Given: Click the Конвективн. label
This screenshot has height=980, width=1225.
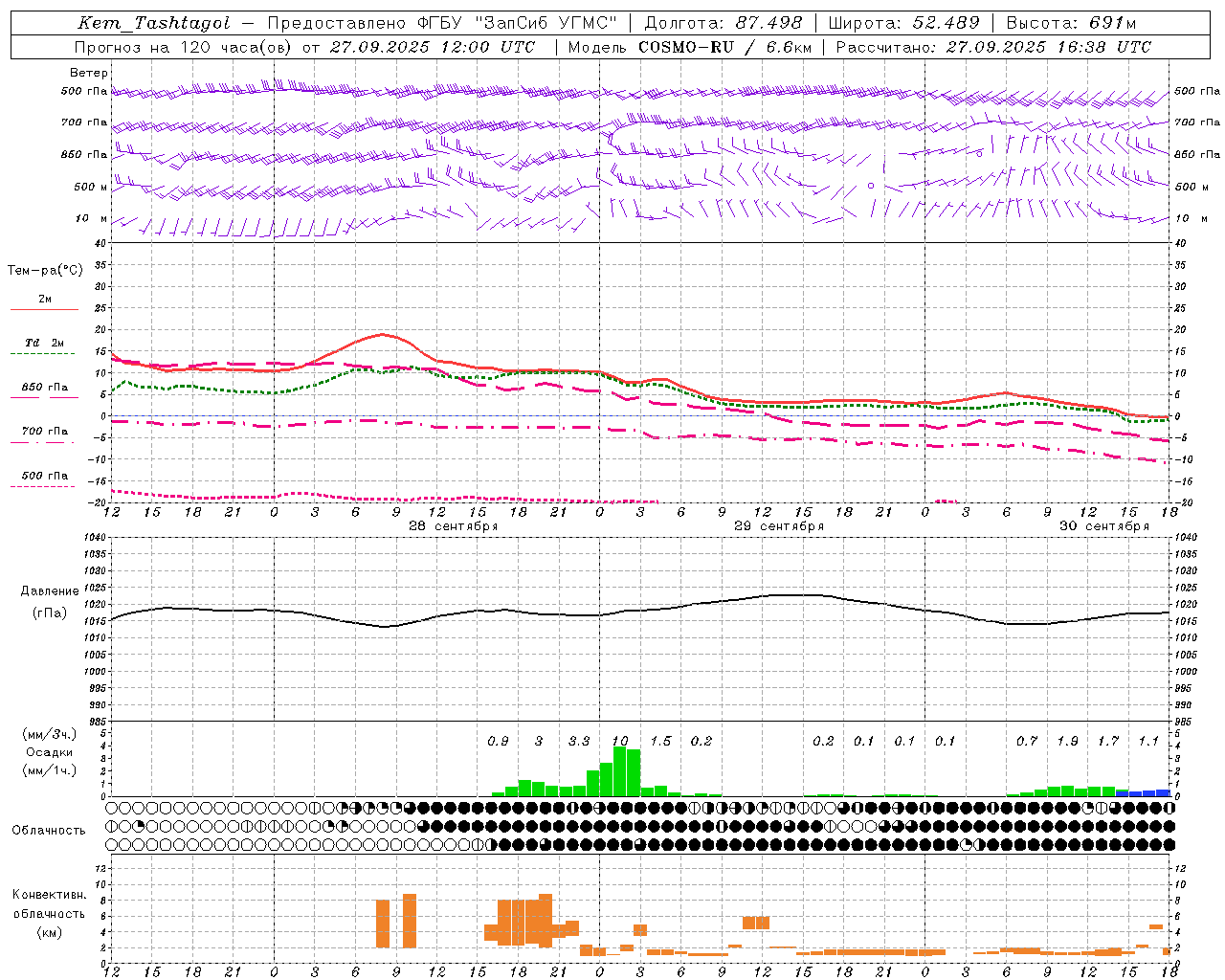Looking at the screenshot, I should [x=50, y=895].
